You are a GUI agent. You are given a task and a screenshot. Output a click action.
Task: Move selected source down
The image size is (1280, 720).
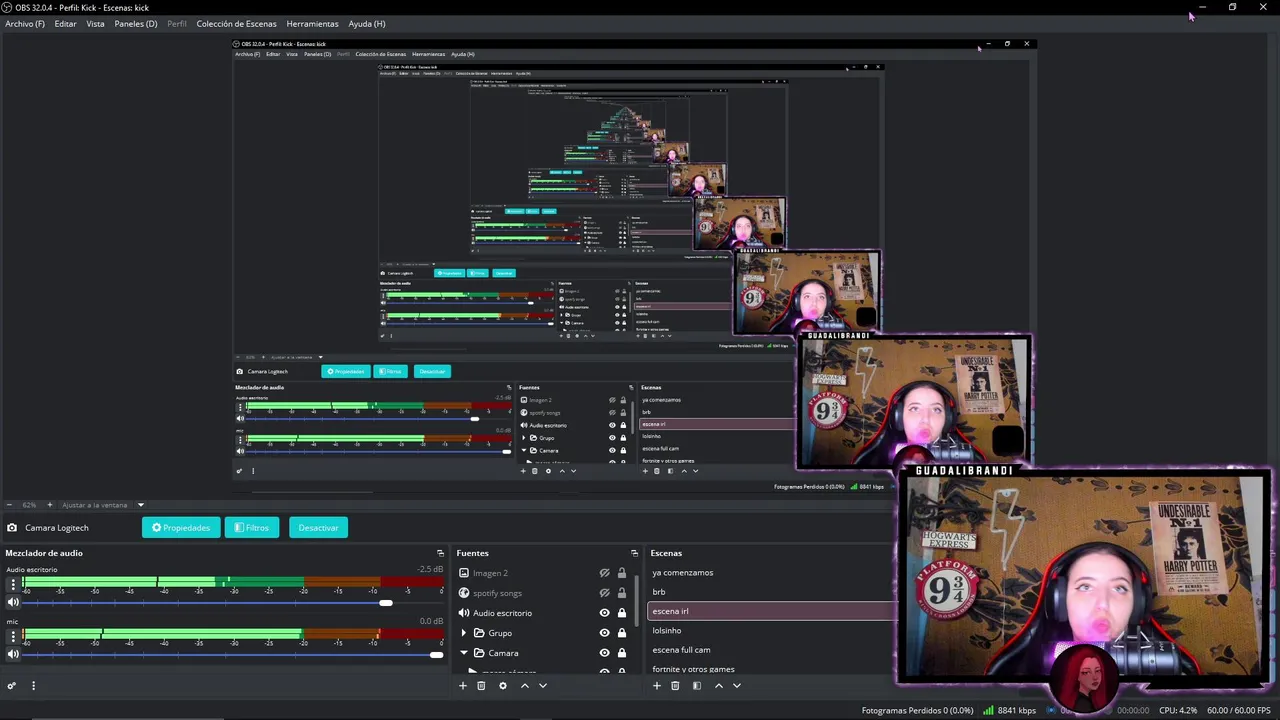(x=543, y=686)
